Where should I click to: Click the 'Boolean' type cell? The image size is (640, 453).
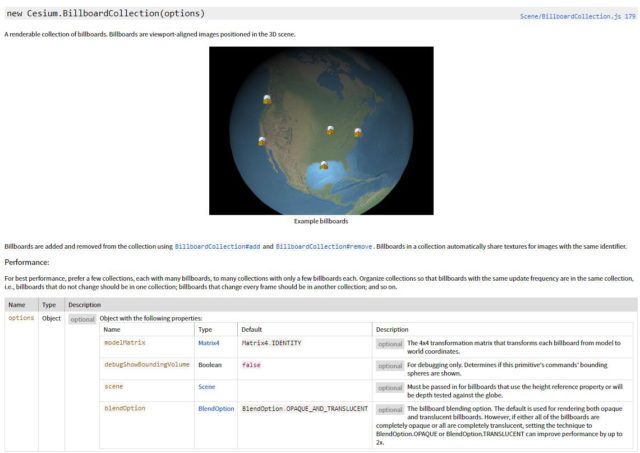pyautogui.click(x=210, y=365)
